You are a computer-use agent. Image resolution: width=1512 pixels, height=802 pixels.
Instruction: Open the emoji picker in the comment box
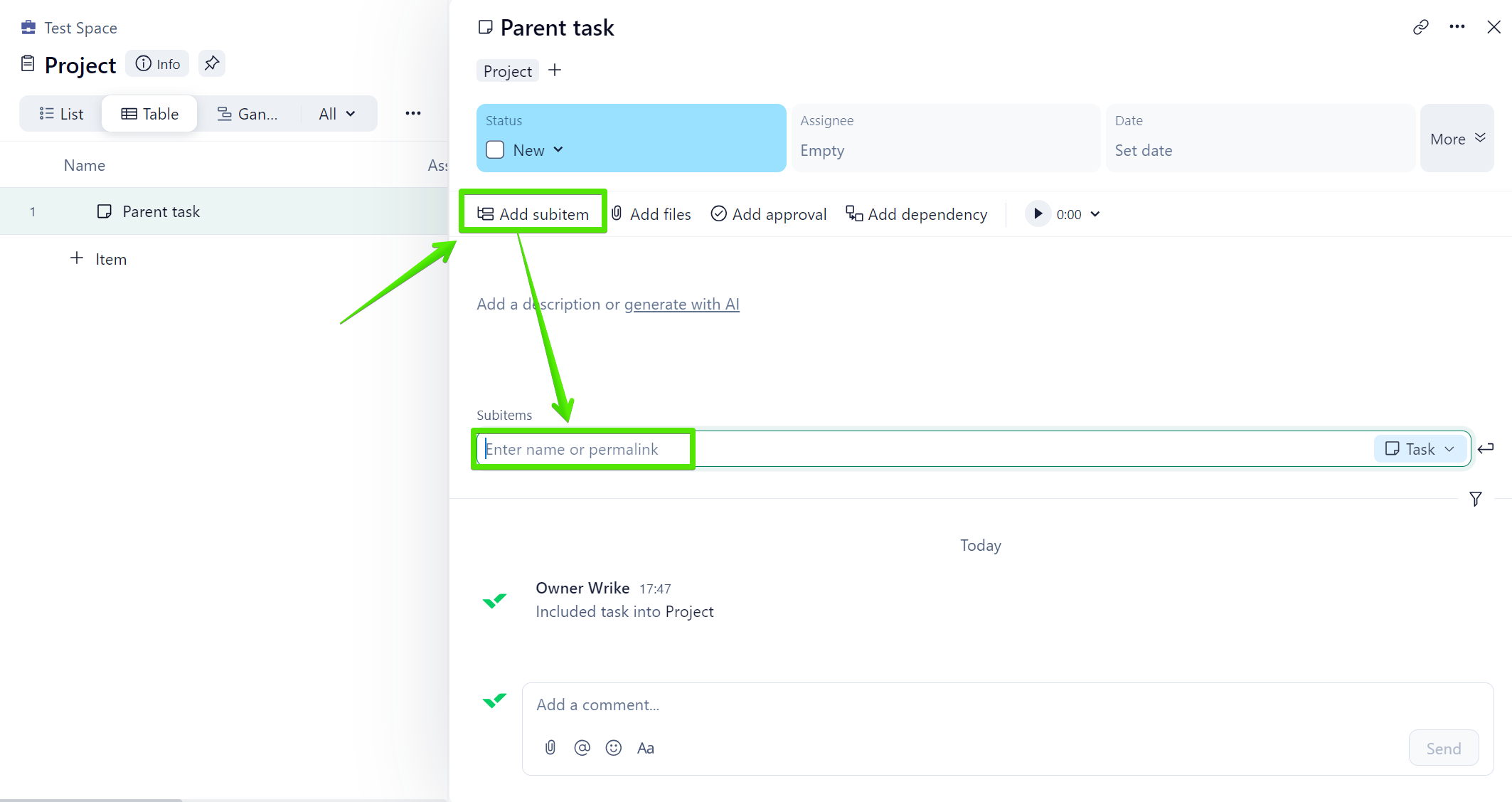[613, 747]
